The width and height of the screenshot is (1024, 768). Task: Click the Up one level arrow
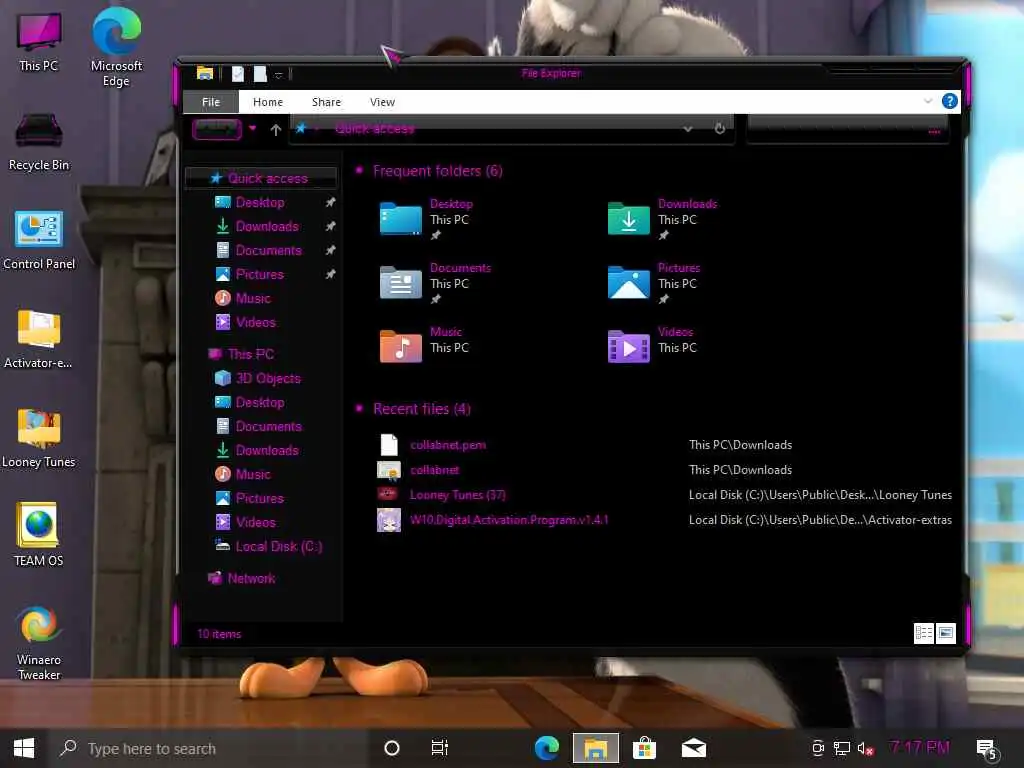pyautogui.click(x=276, y=129)
